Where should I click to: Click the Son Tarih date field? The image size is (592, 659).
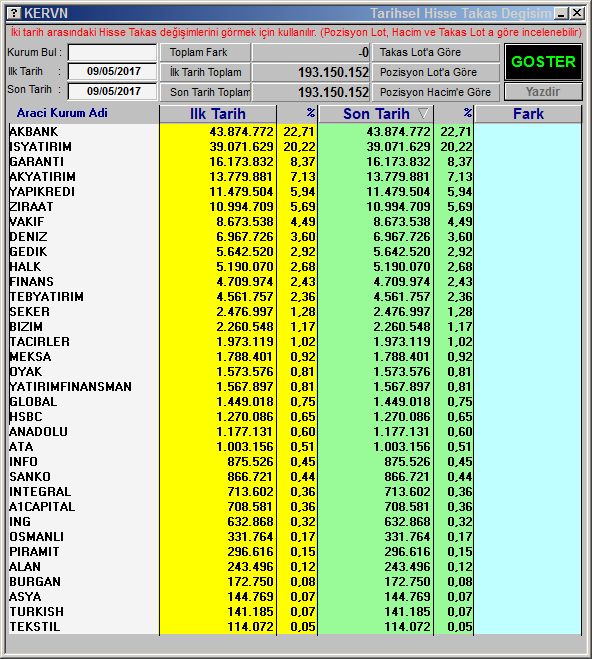(112, 91)
